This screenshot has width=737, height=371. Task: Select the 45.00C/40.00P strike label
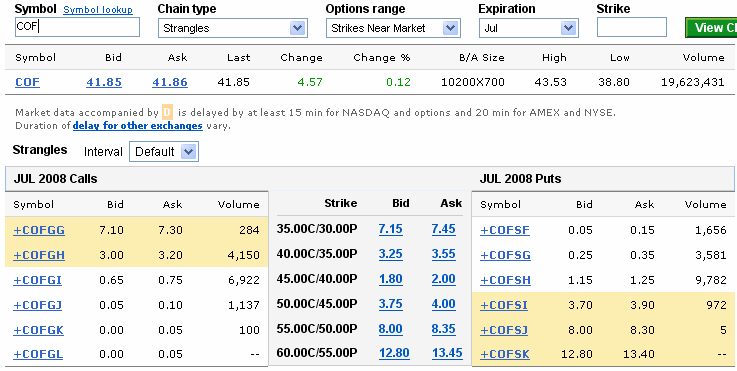(317, 279)
